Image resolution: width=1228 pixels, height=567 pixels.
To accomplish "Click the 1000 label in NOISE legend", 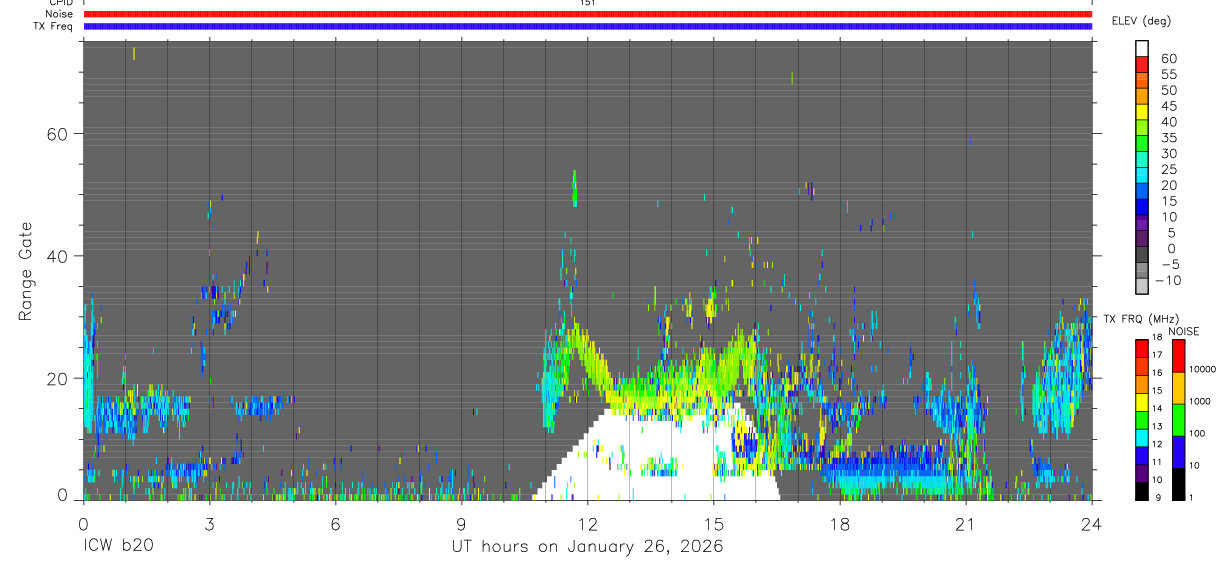I will click(x=1202, y=402).
